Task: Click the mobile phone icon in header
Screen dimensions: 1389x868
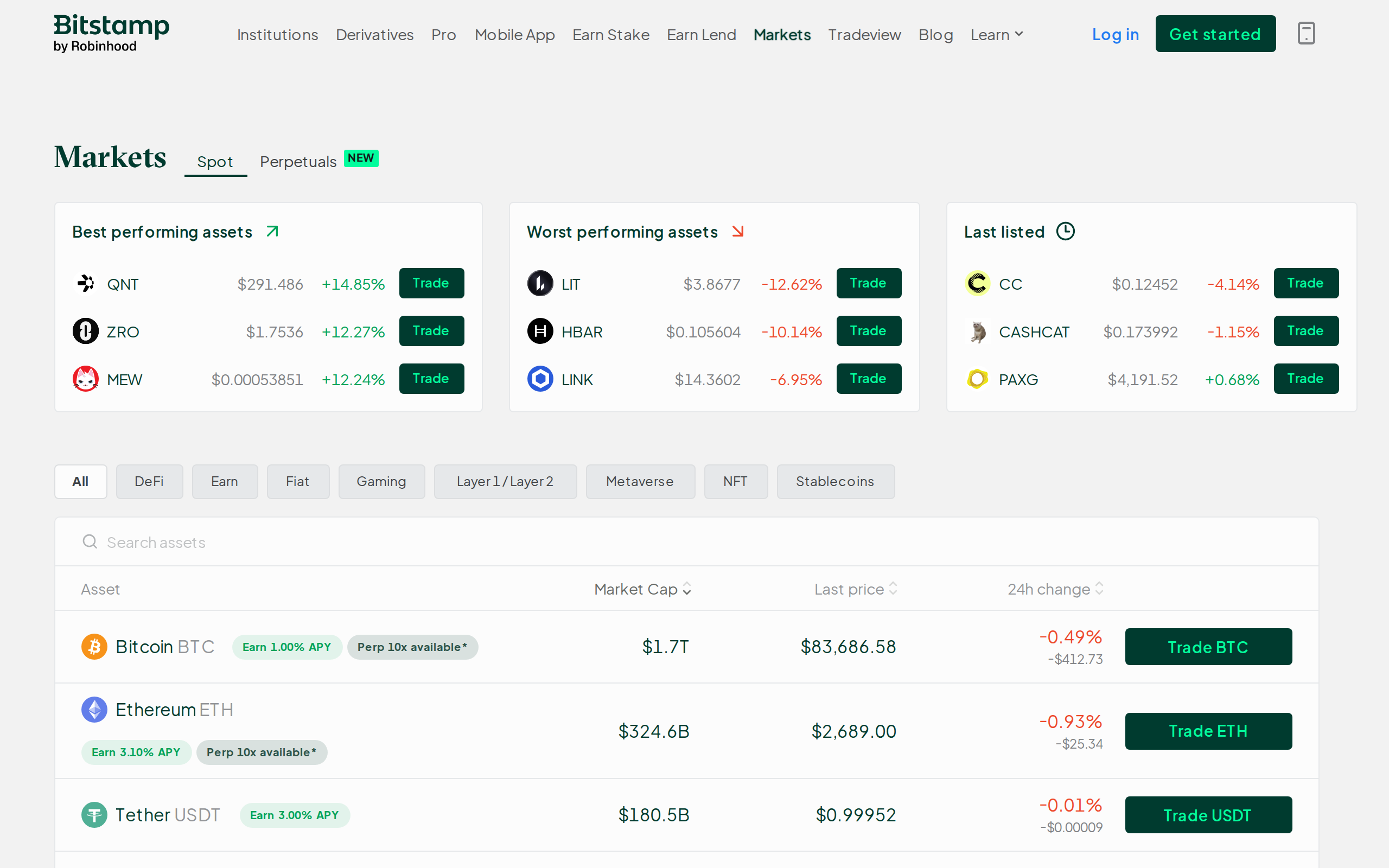Action: pos(1306,33)
